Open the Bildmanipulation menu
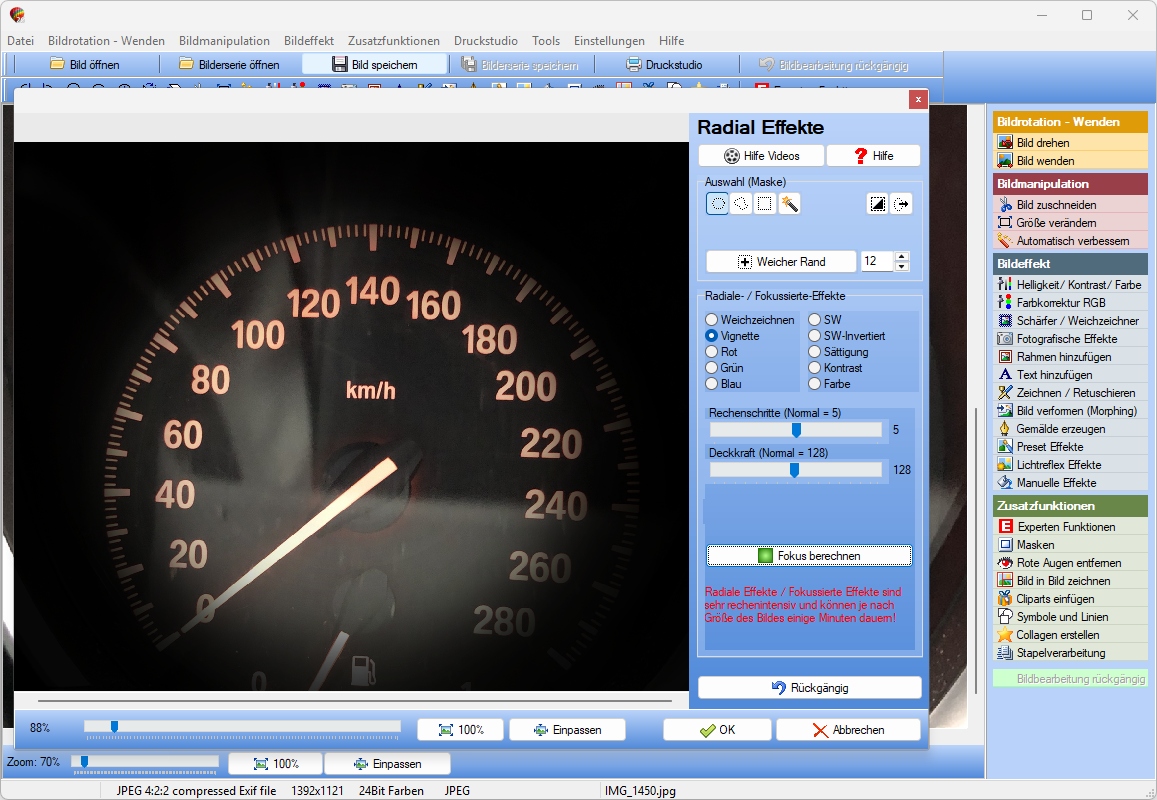The image size is (1157, 800). point(224,41)
